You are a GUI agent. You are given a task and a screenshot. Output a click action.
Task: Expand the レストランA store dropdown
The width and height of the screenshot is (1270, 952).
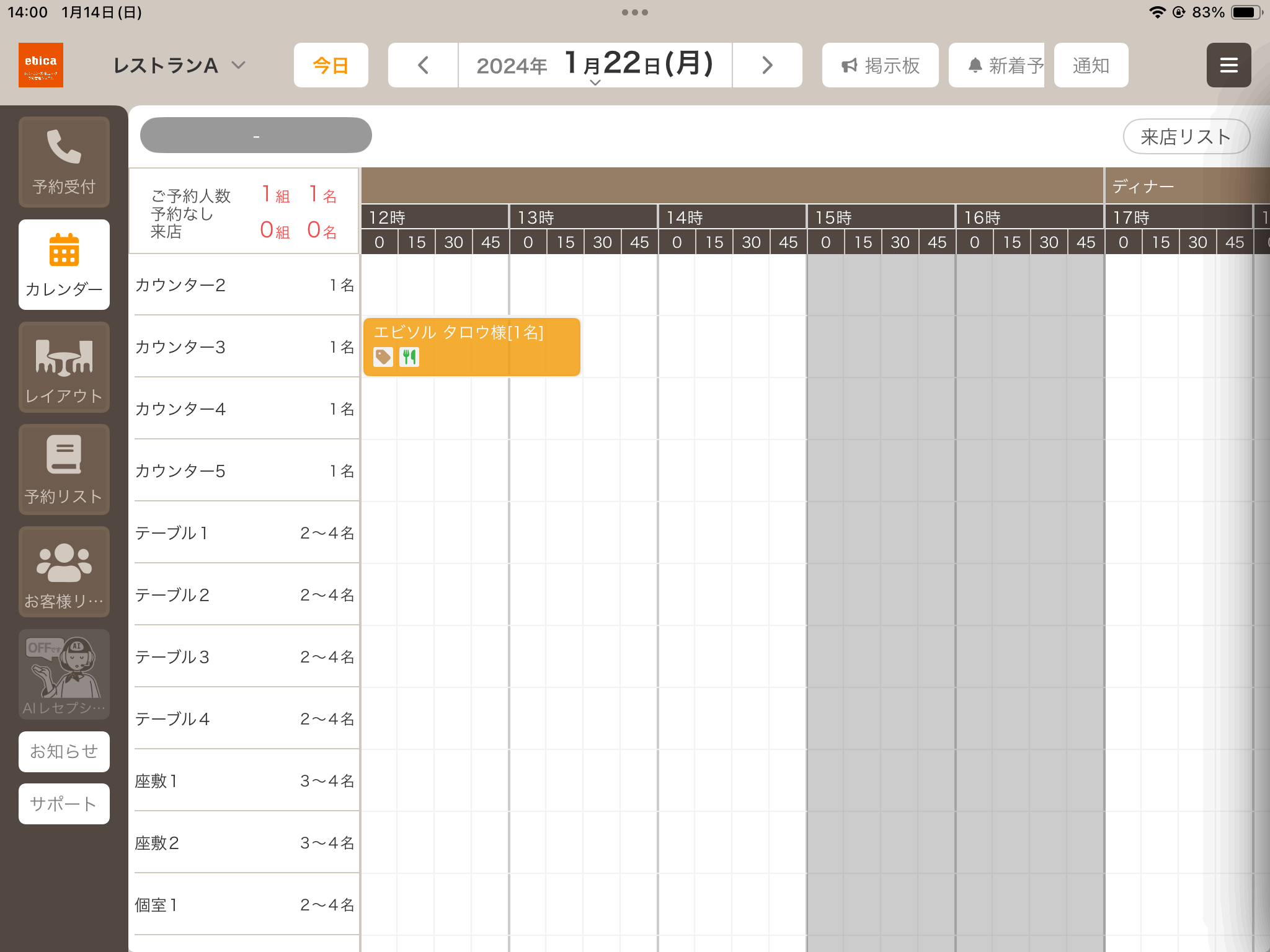coord(179,65)
